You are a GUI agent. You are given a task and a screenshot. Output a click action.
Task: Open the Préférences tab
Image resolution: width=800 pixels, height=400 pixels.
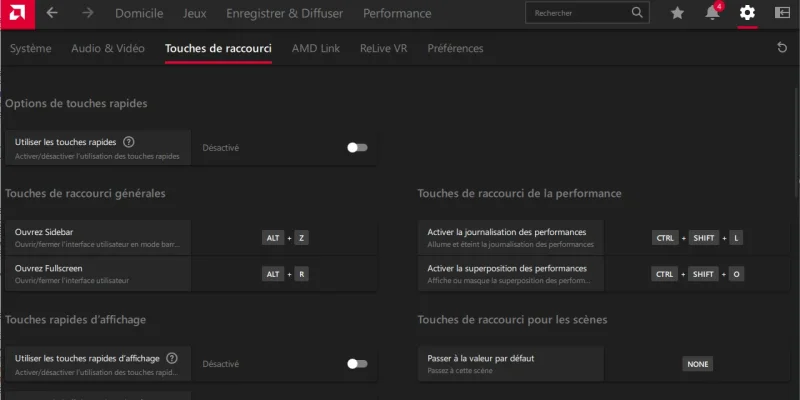tap(455, 48)
